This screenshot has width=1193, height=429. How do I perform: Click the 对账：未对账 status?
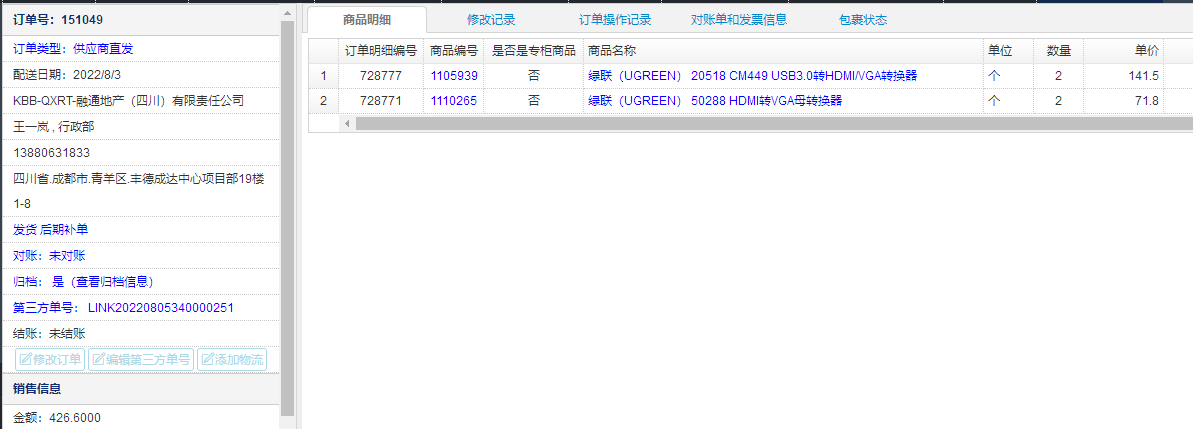50,256
